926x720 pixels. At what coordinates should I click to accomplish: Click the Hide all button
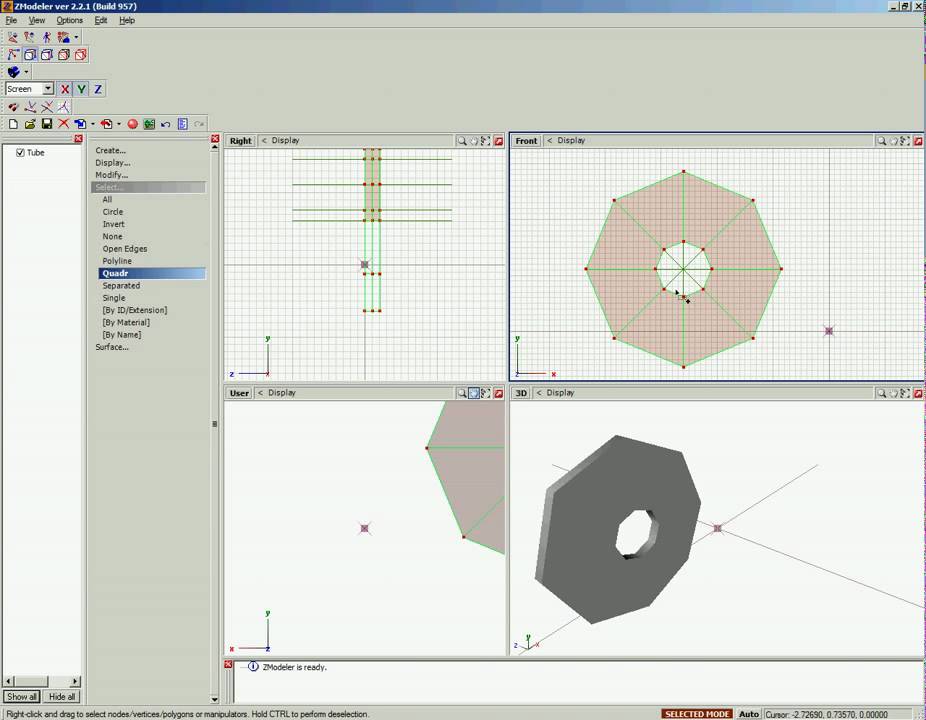62,697
